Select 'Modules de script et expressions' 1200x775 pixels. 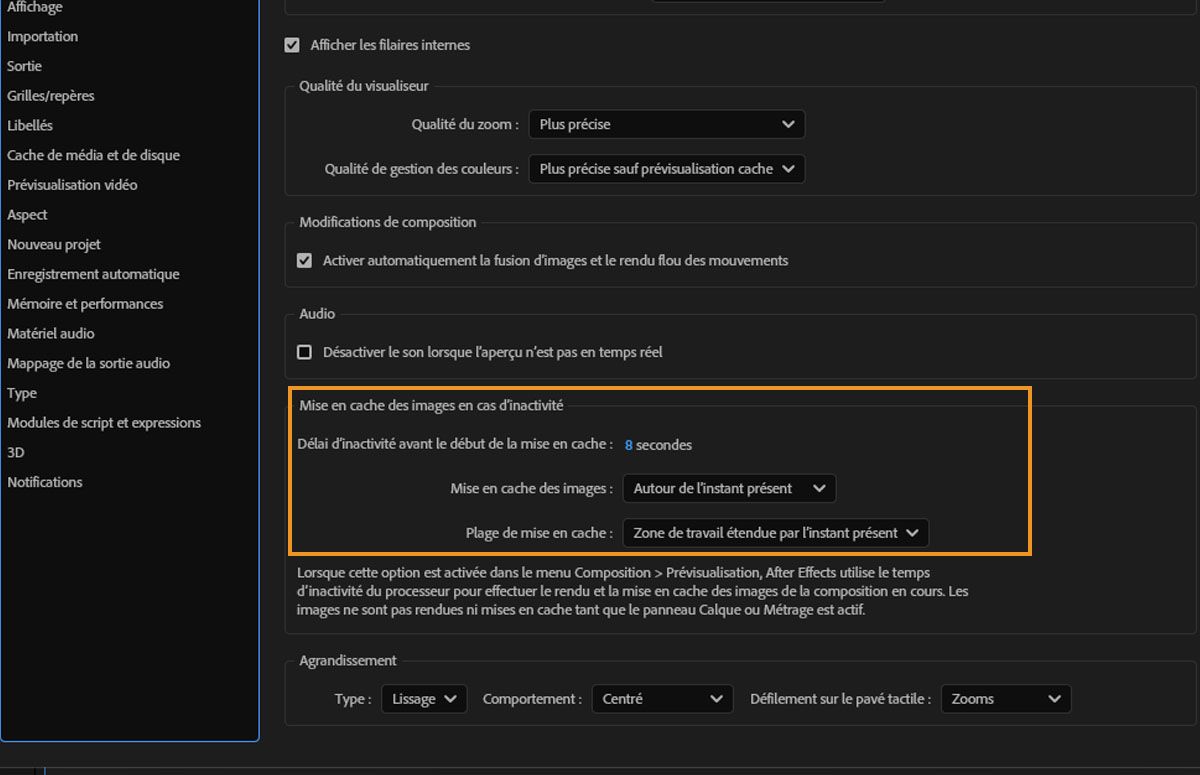pos(104,423)
